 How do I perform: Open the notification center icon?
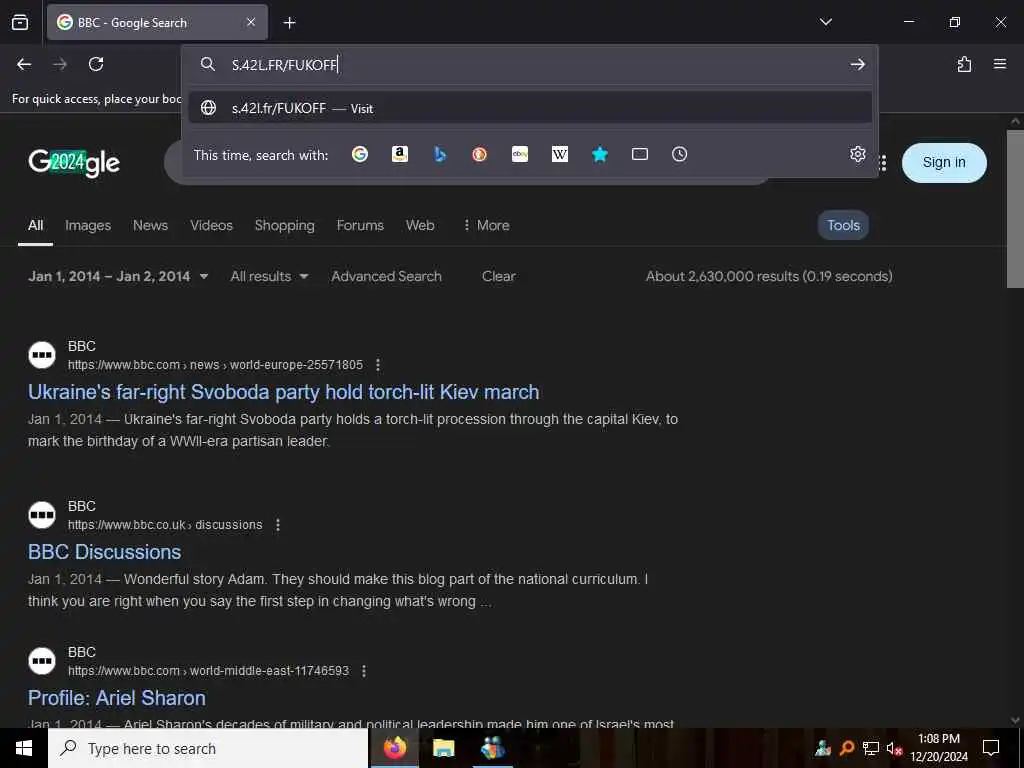coord(991,748)
